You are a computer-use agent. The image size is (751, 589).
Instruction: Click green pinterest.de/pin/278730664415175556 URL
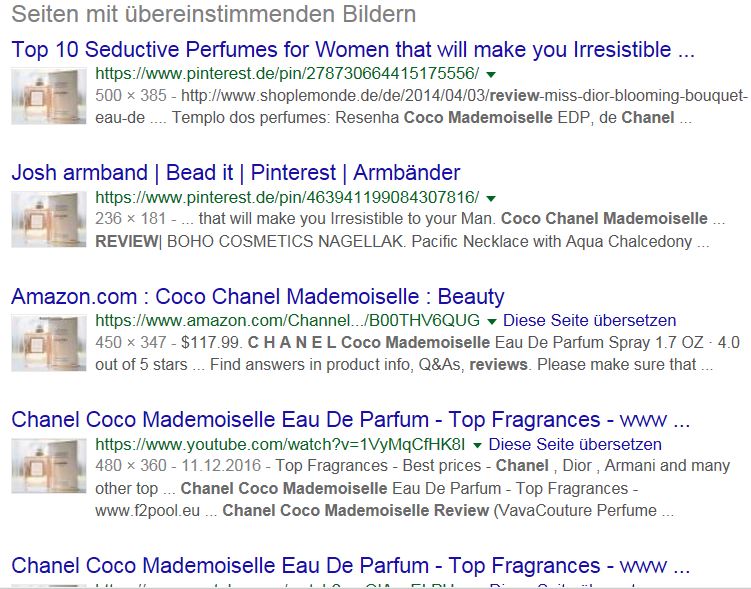[287, 74]
